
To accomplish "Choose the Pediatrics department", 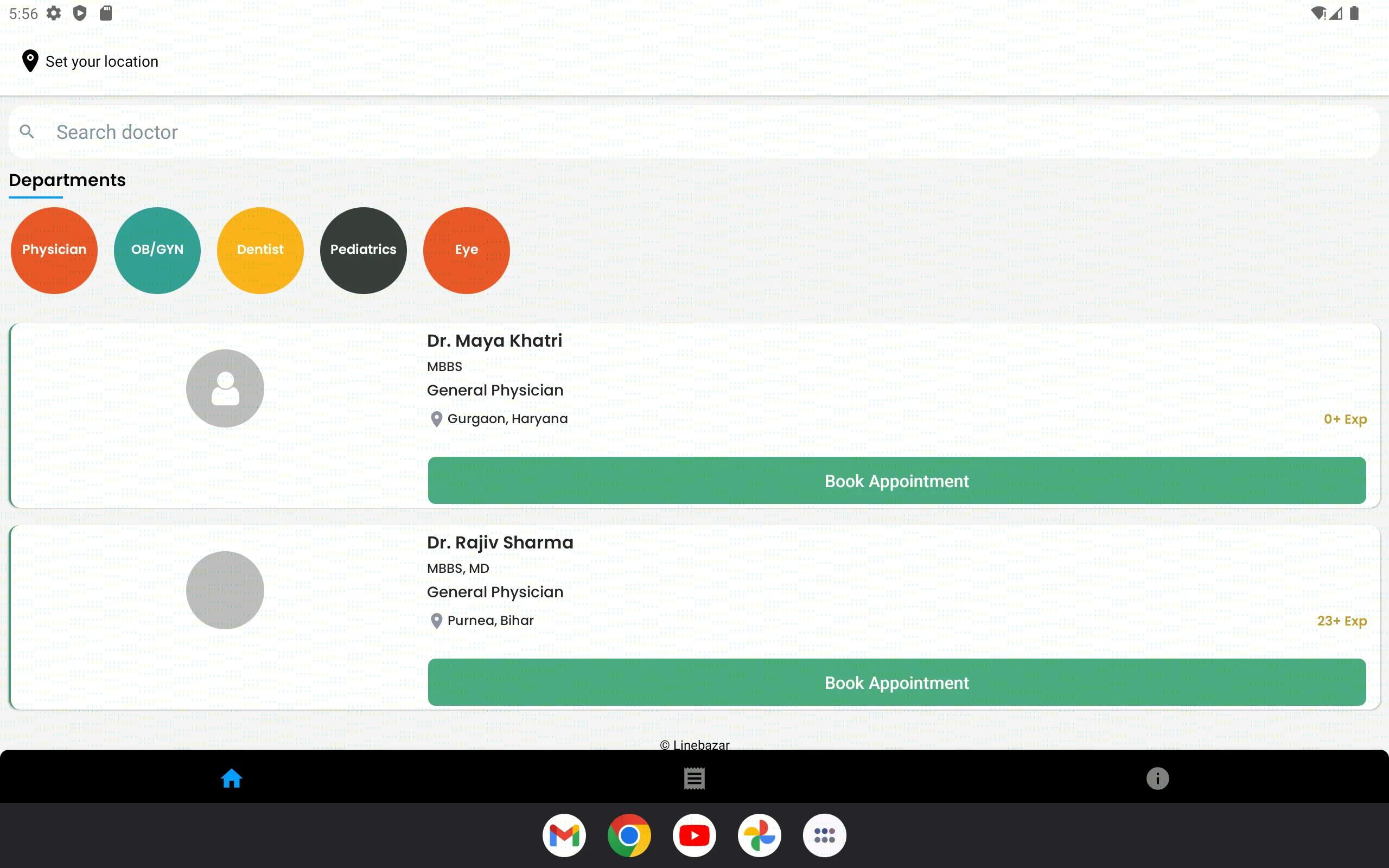I will coord(364,250).
